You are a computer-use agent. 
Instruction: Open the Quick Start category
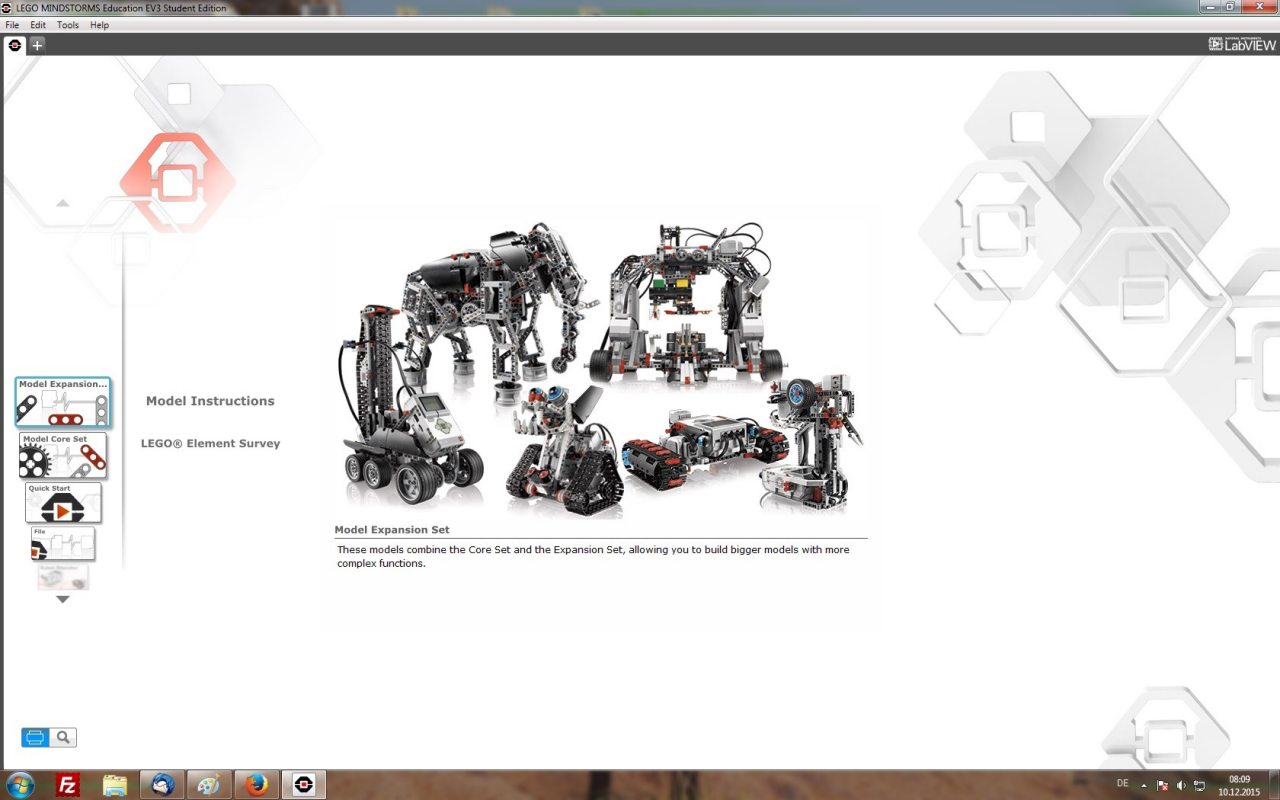click(63, 503)
